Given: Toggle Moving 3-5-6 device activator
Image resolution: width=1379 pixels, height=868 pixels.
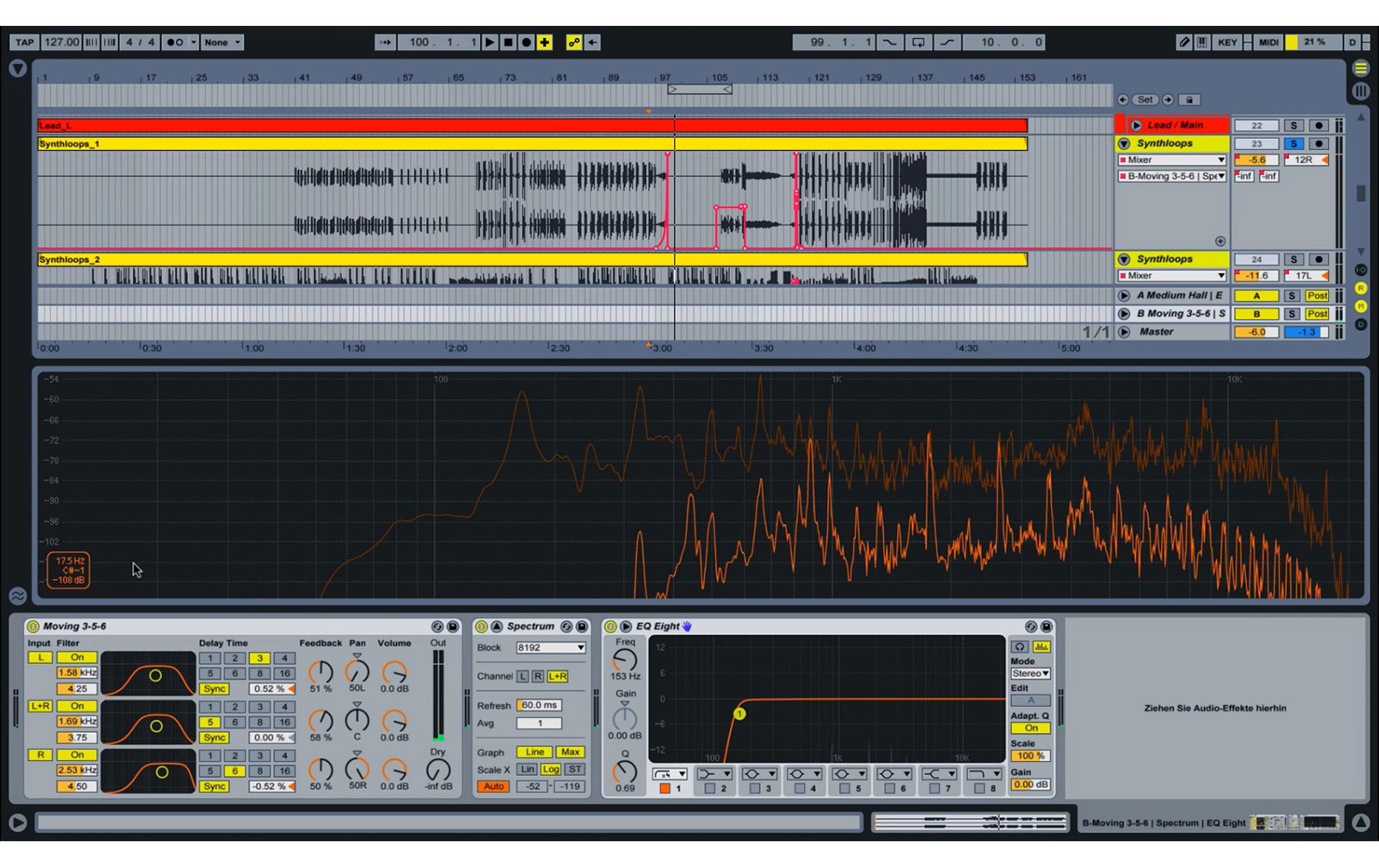Looking at the screenshot, I should click(33, 627).
